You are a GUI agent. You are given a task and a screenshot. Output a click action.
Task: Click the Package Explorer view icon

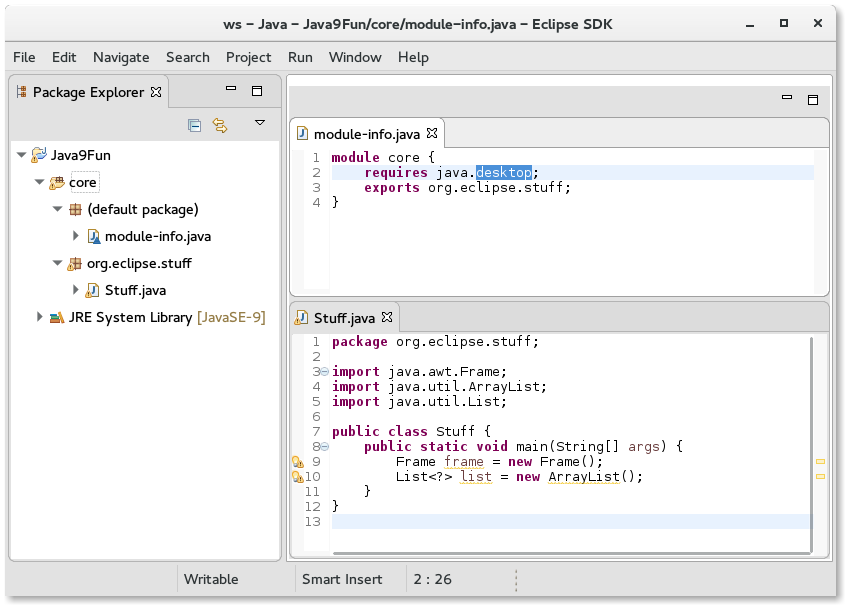coord(22,92)
